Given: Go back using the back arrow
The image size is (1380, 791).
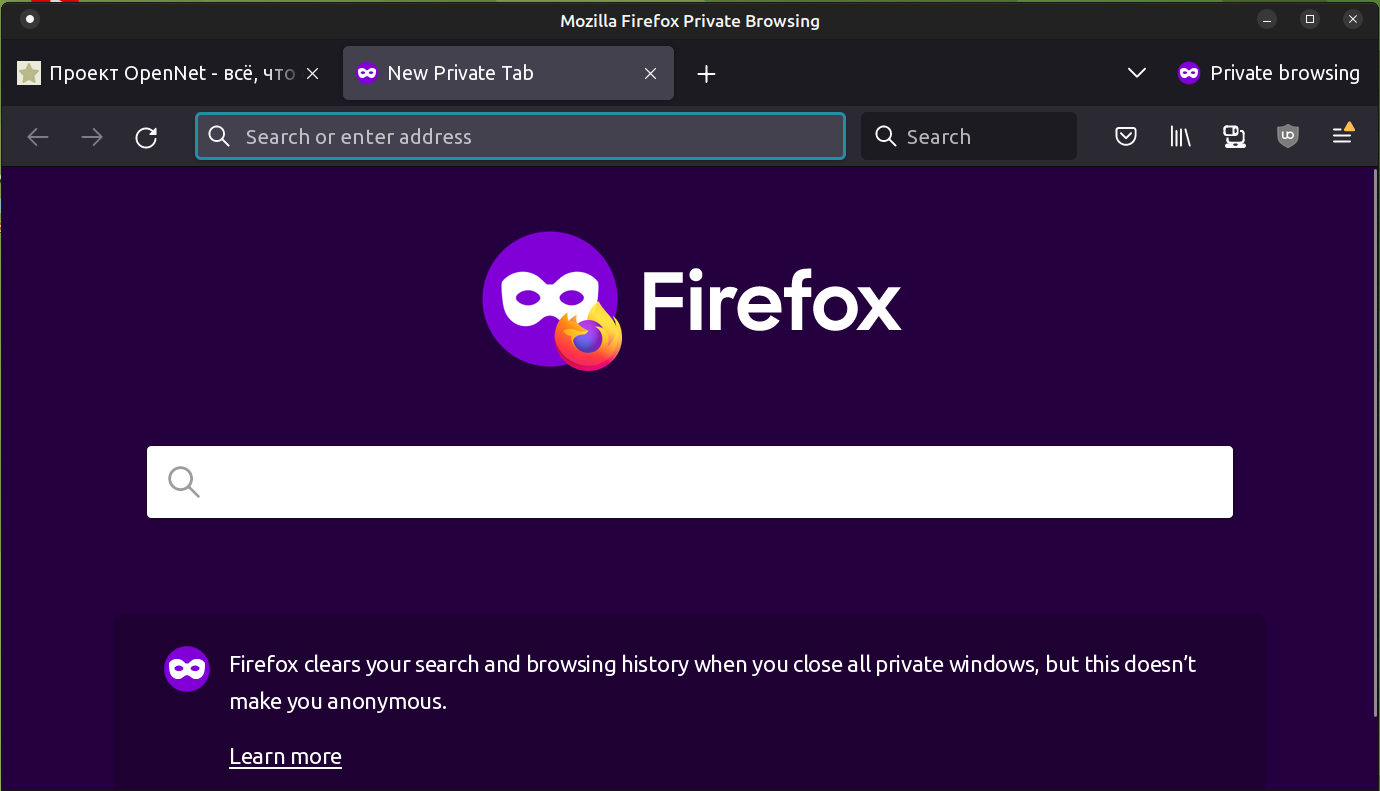Looking at the screenshot, I should click(x=38, y=137).
